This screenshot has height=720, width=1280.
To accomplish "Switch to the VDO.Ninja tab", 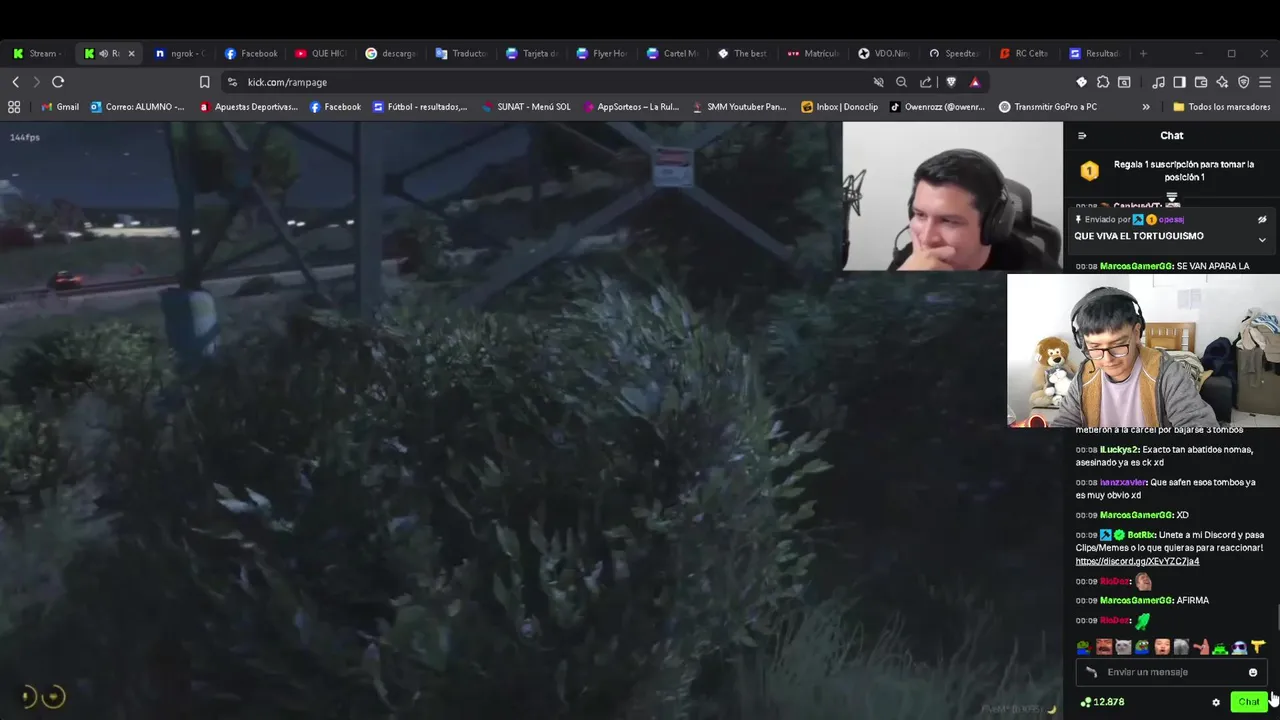I will click(882, 54).
